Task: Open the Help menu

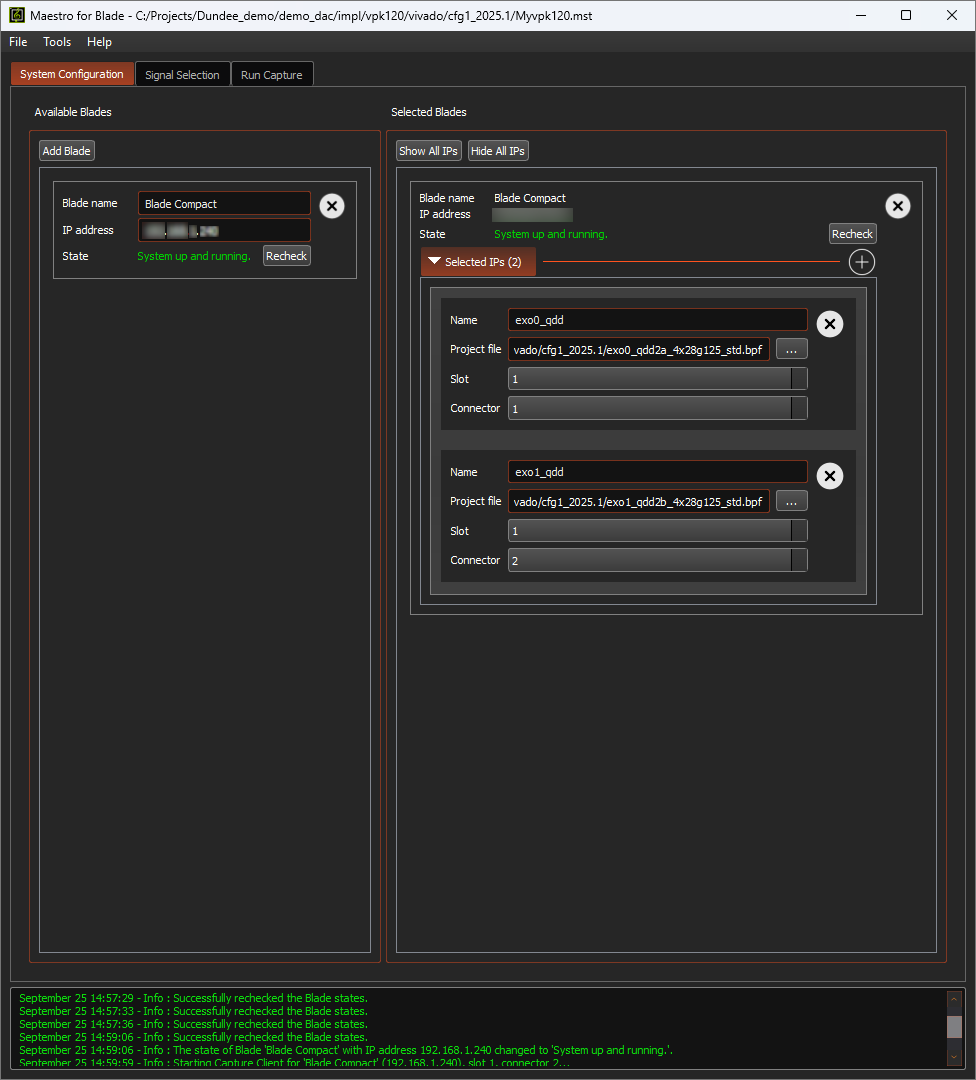Action: pyautogui.click(x=99, y=42)
